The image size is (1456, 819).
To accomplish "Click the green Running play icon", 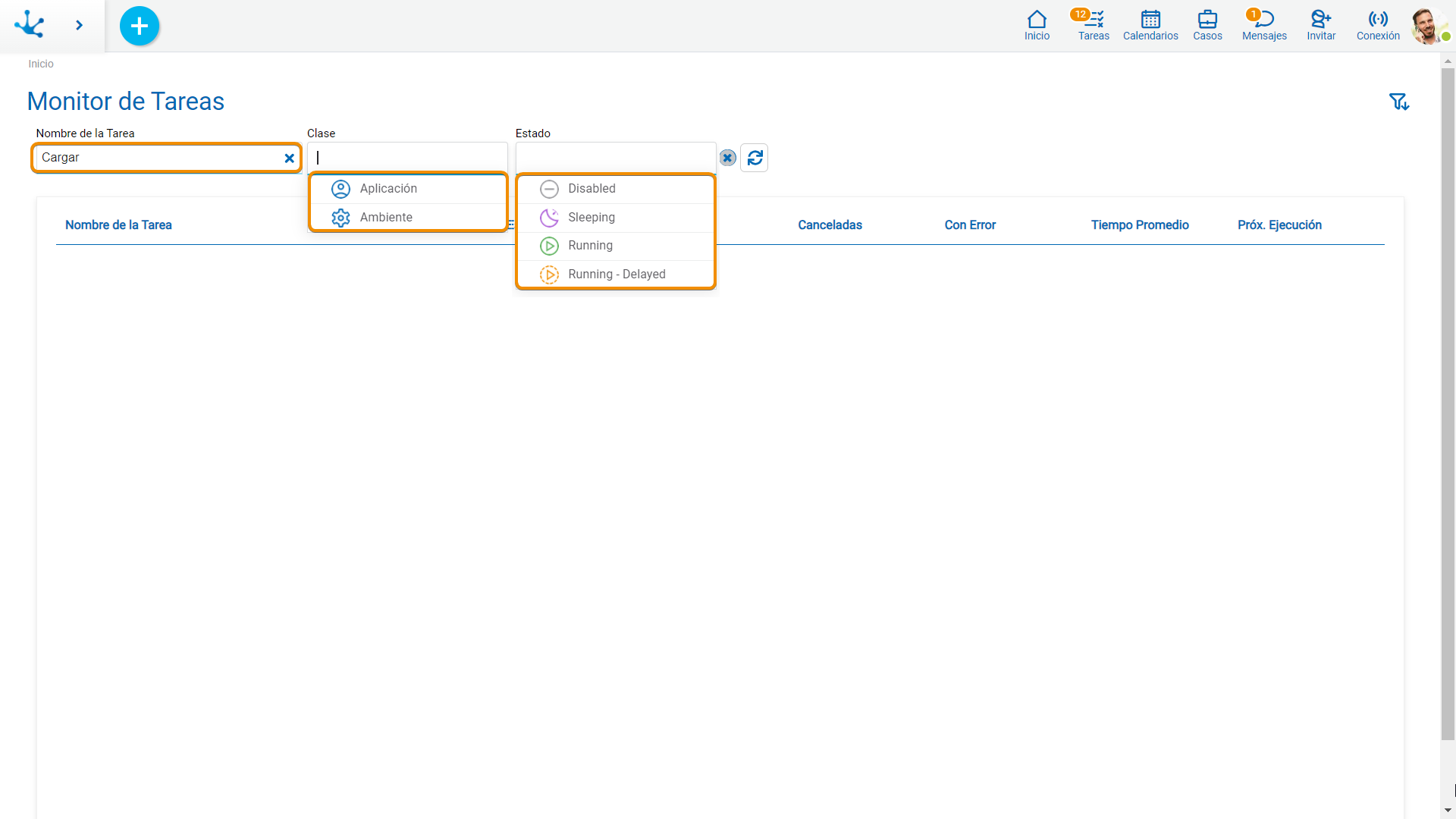I will point(549,246).
